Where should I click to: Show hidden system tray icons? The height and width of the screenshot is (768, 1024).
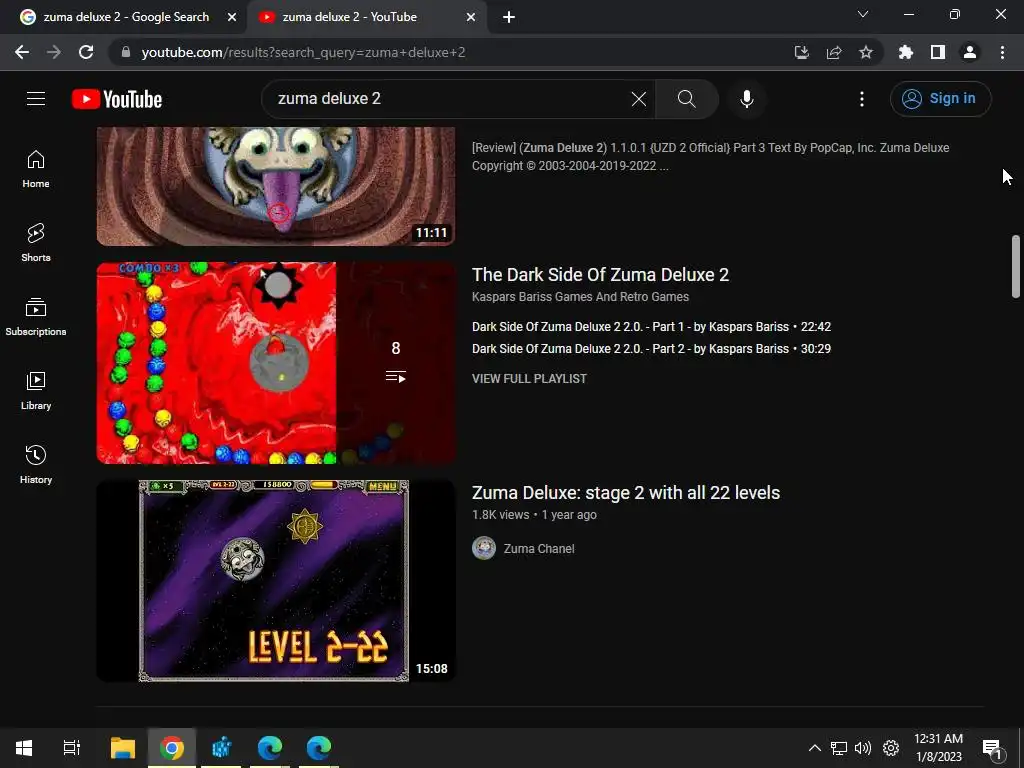pos(814,748)
